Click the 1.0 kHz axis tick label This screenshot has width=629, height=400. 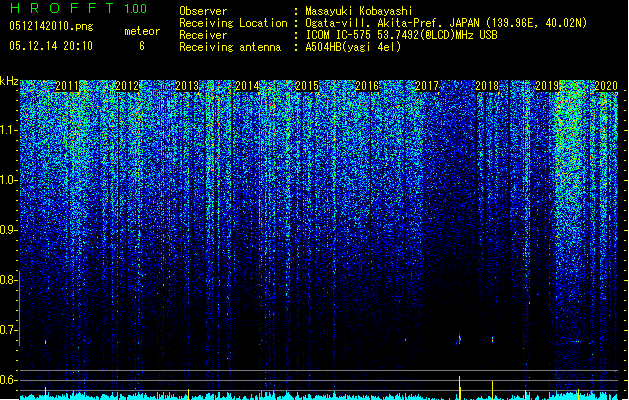pyautogui.click(x=8, y=180)
